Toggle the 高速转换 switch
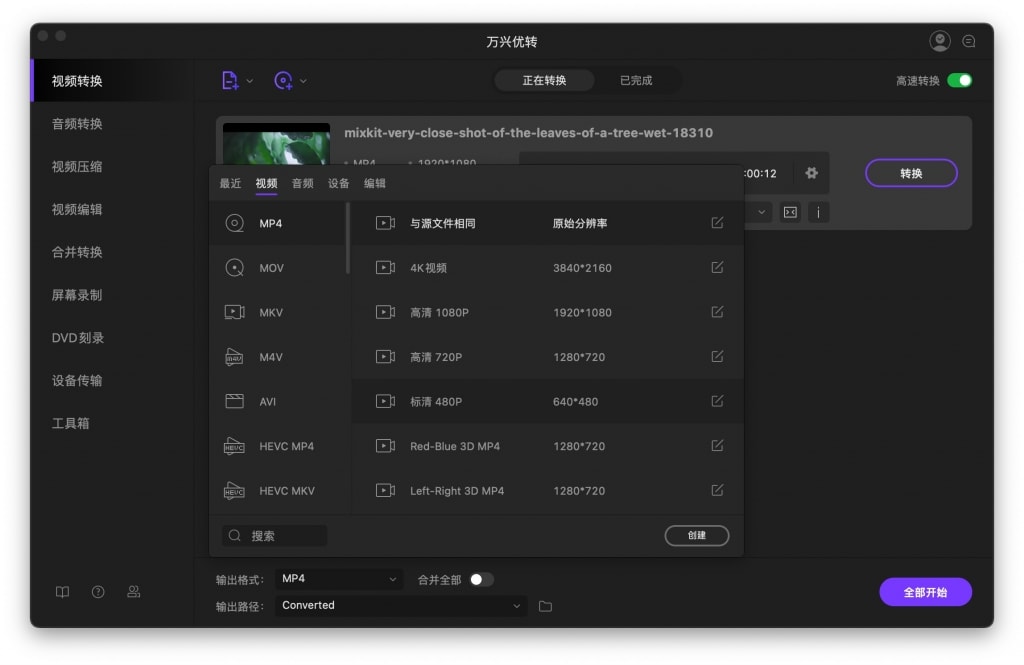1024x665 pixels. point(959,81)
